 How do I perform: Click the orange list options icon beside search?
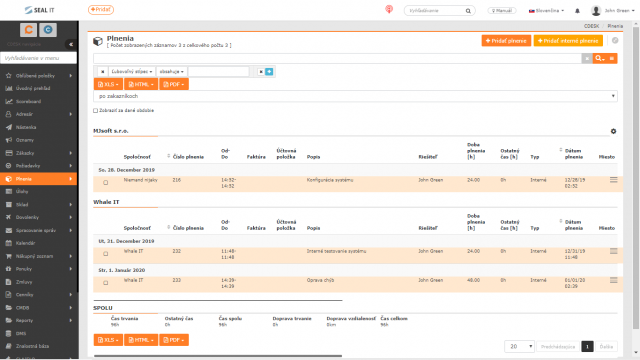tap(611, 58)
